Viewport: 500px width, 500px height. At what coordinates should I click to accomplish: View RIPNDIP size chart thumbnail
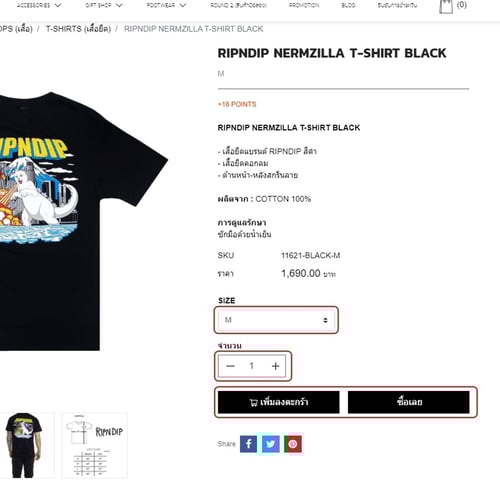coord(95,445)
